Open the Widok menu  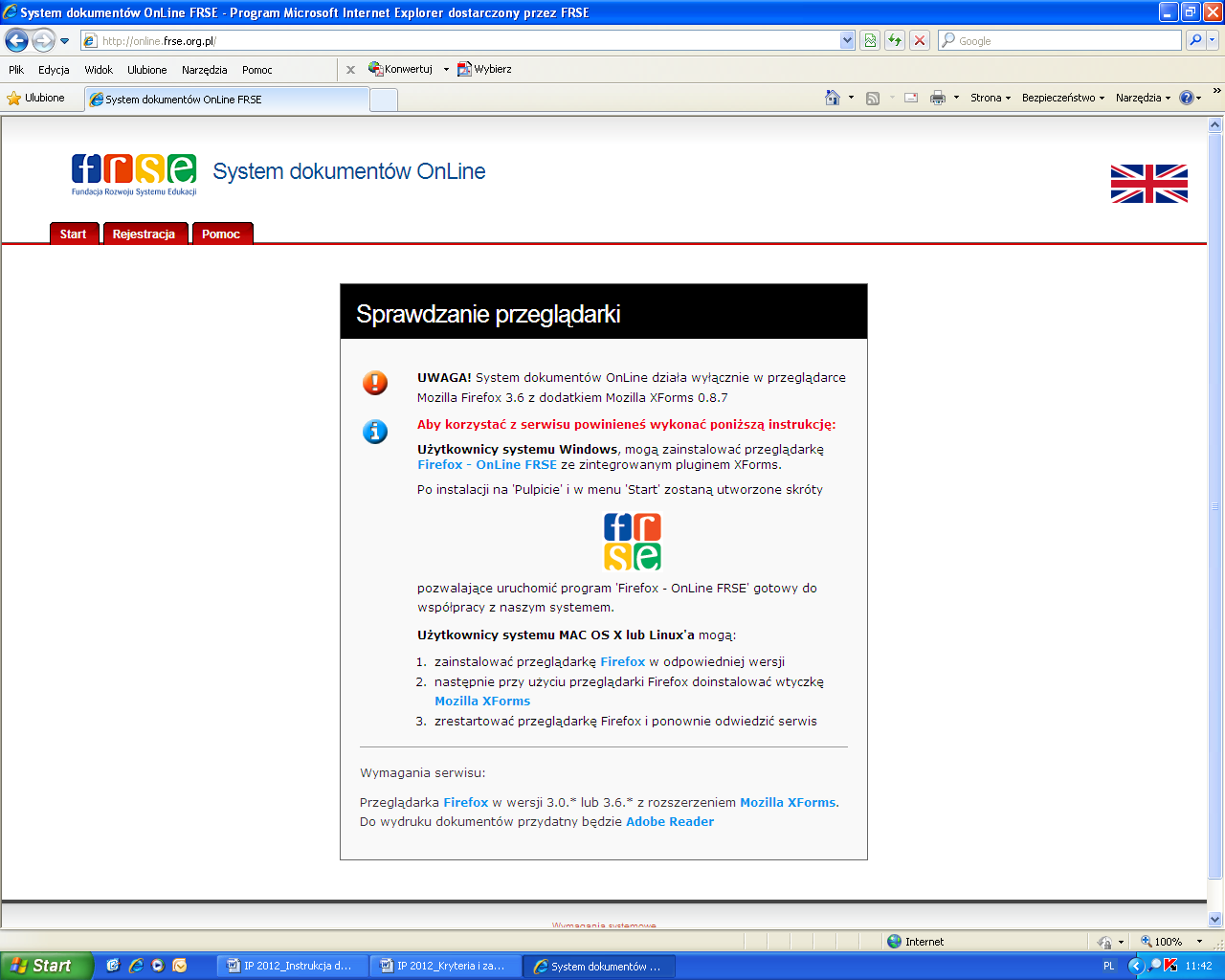point(99,70)
